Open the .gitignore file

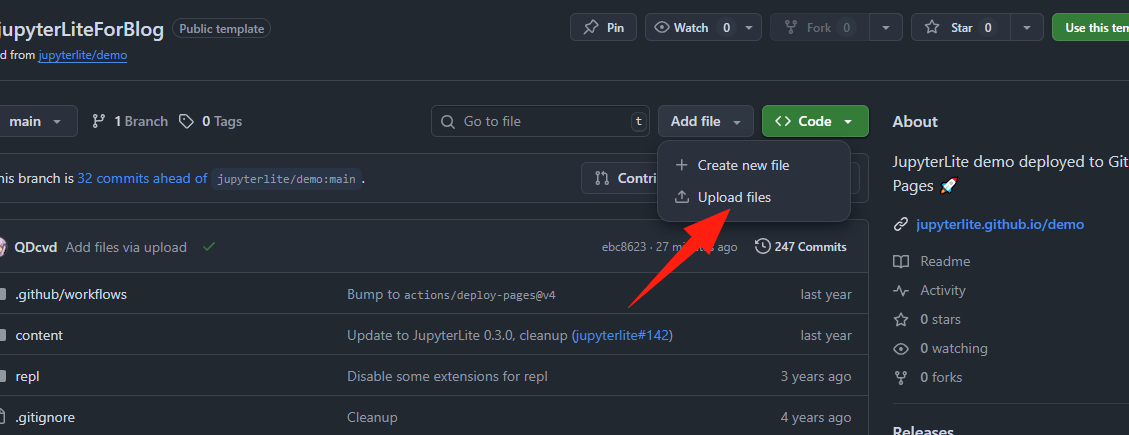click(45, 417)
